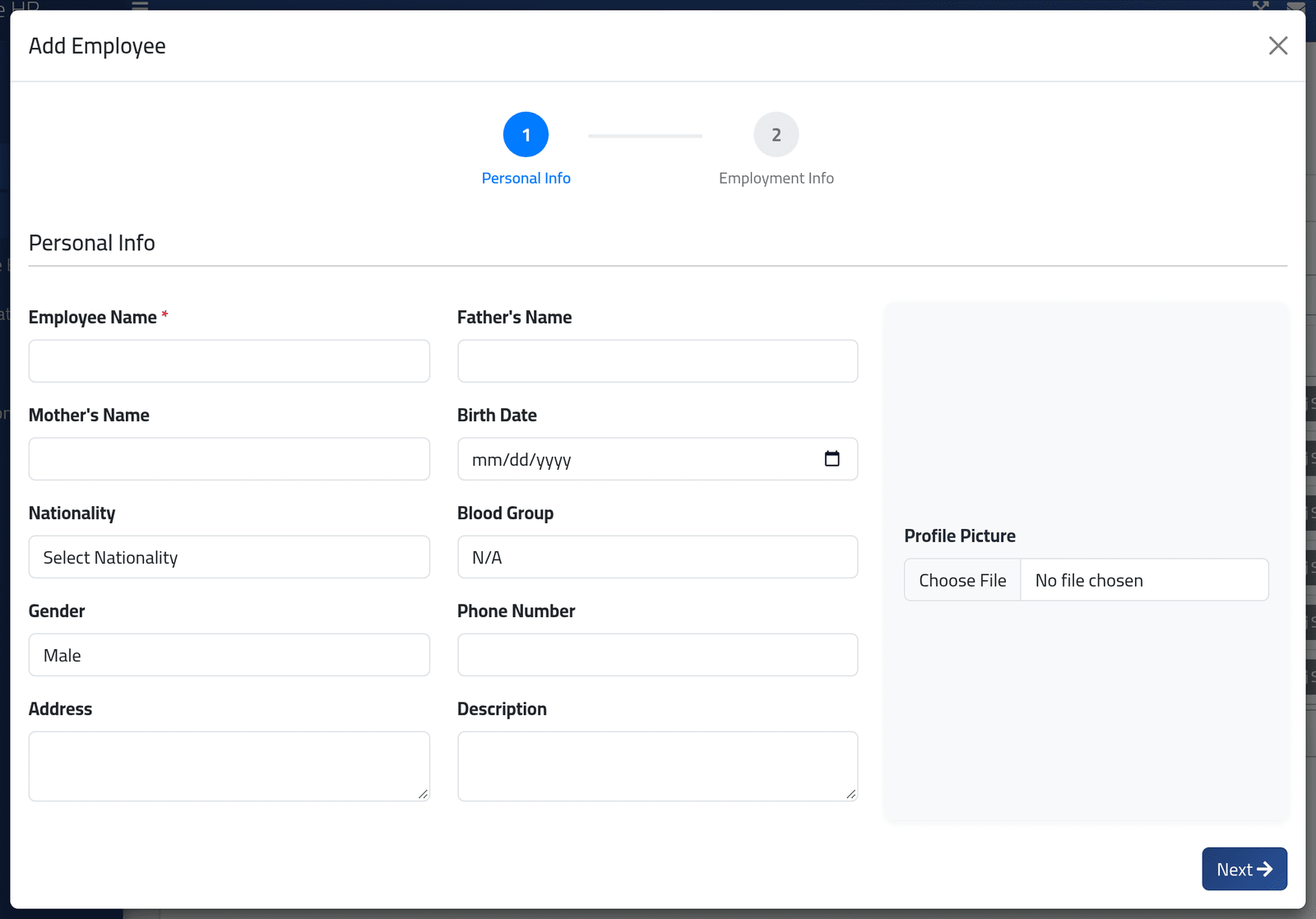Open the Blood Group N/A dropdown
1316x919 pixels.
(x=657, y=556)
